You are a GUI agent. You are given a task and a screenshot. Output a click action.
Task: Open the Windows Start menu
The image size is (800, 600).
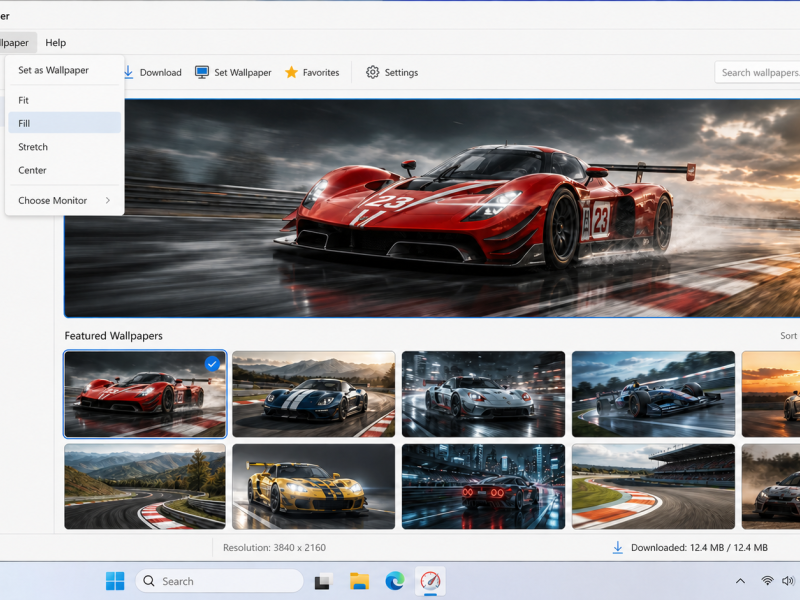coord(115,581)
